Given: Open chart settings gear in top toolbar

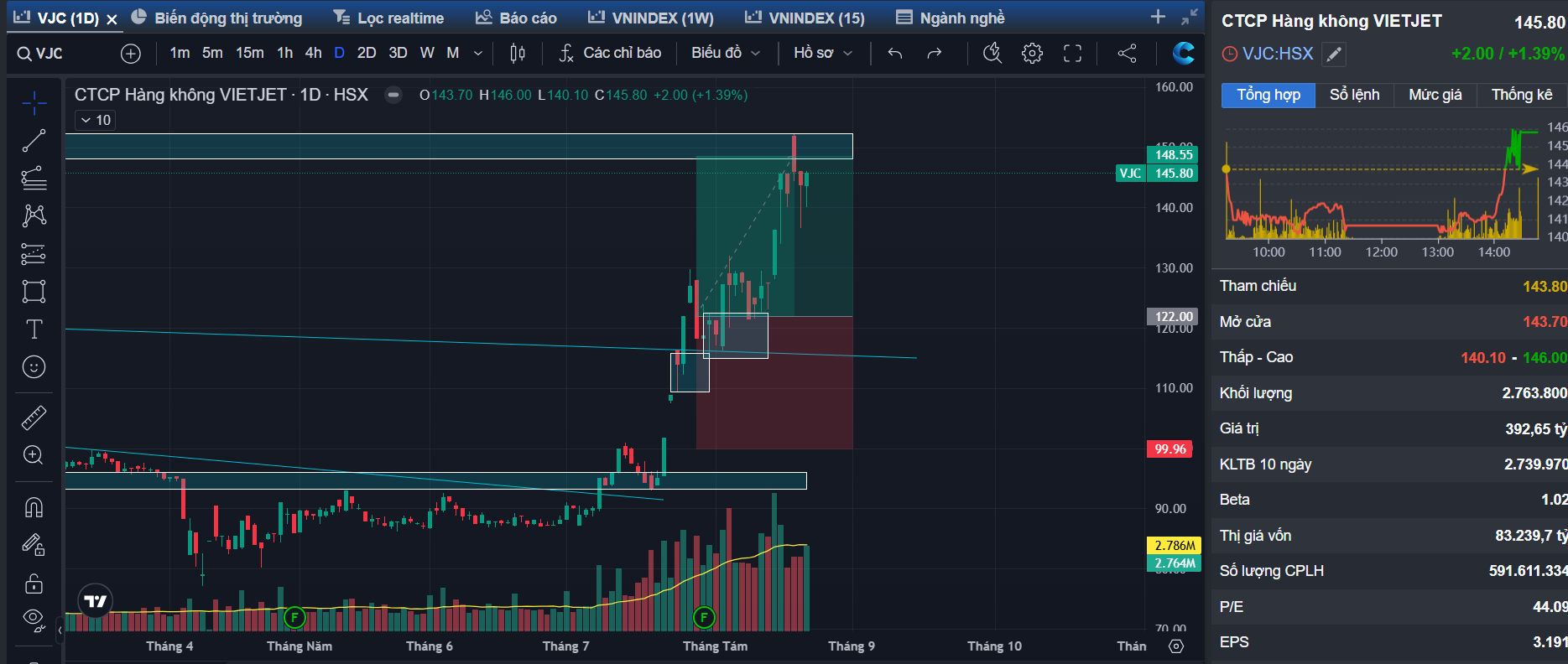Looking at the screenshot, I should [x=1032, y=54].
